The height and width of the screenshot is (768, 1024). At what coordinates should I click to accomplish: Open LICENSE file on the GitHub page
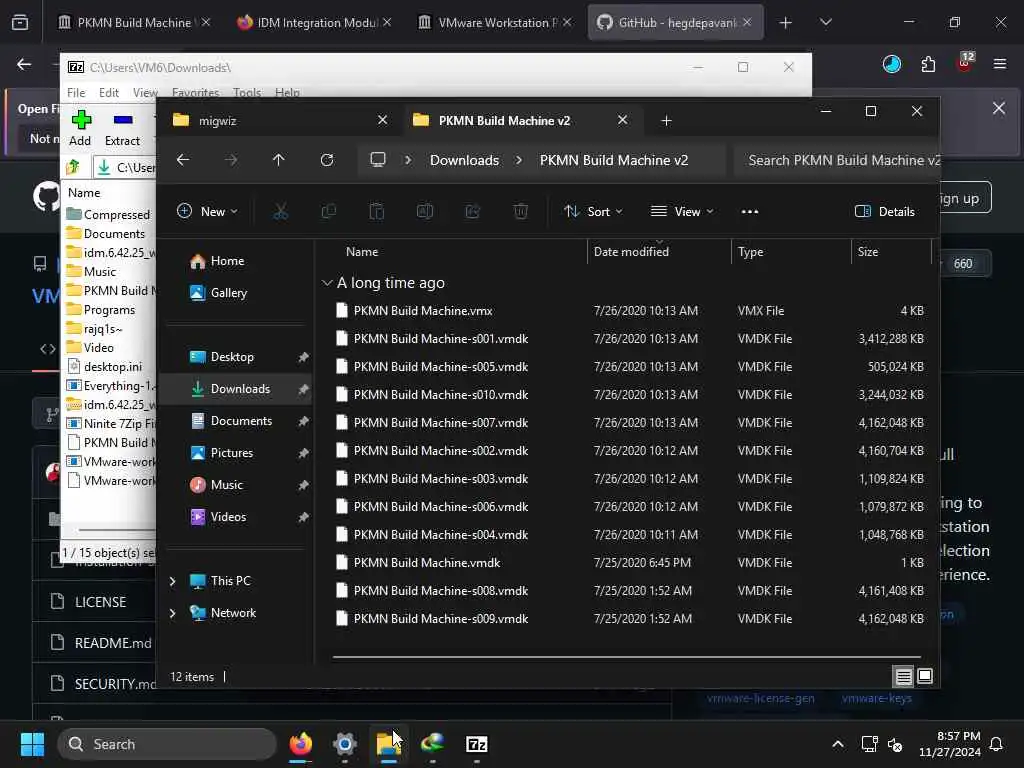pos(101,602)
